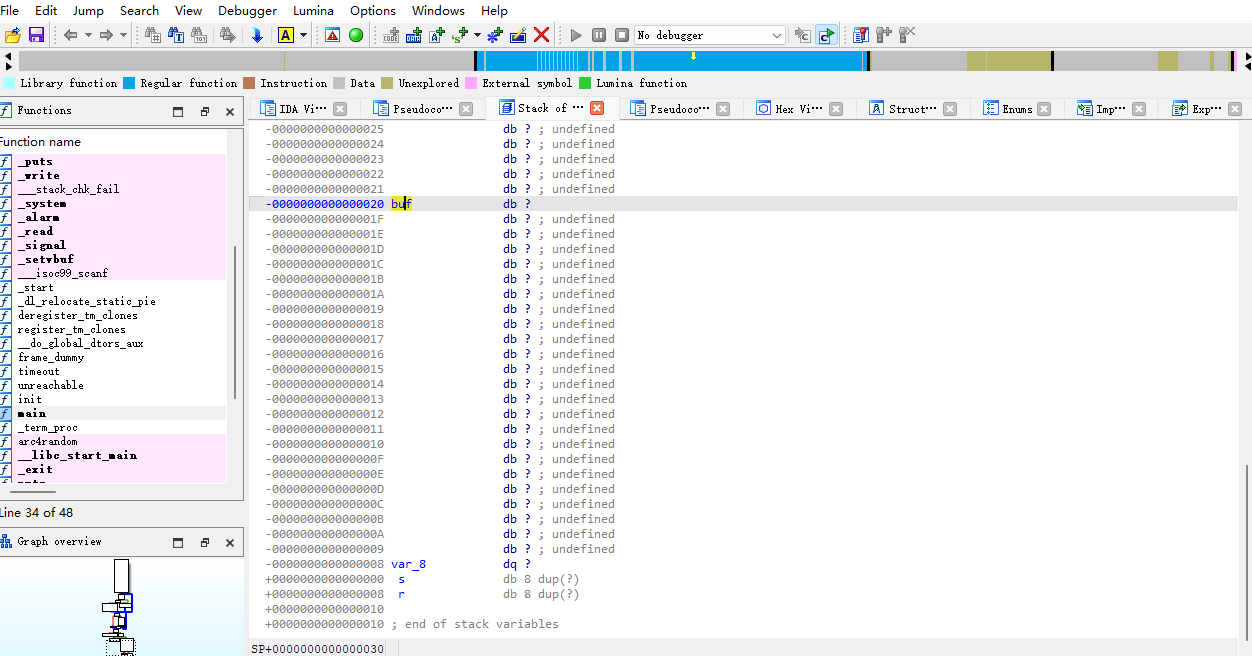Click the icon right of debugger dropdown
Image resolution: width=1252 pixels, height=656 pixels.
(x=802, y=35)
